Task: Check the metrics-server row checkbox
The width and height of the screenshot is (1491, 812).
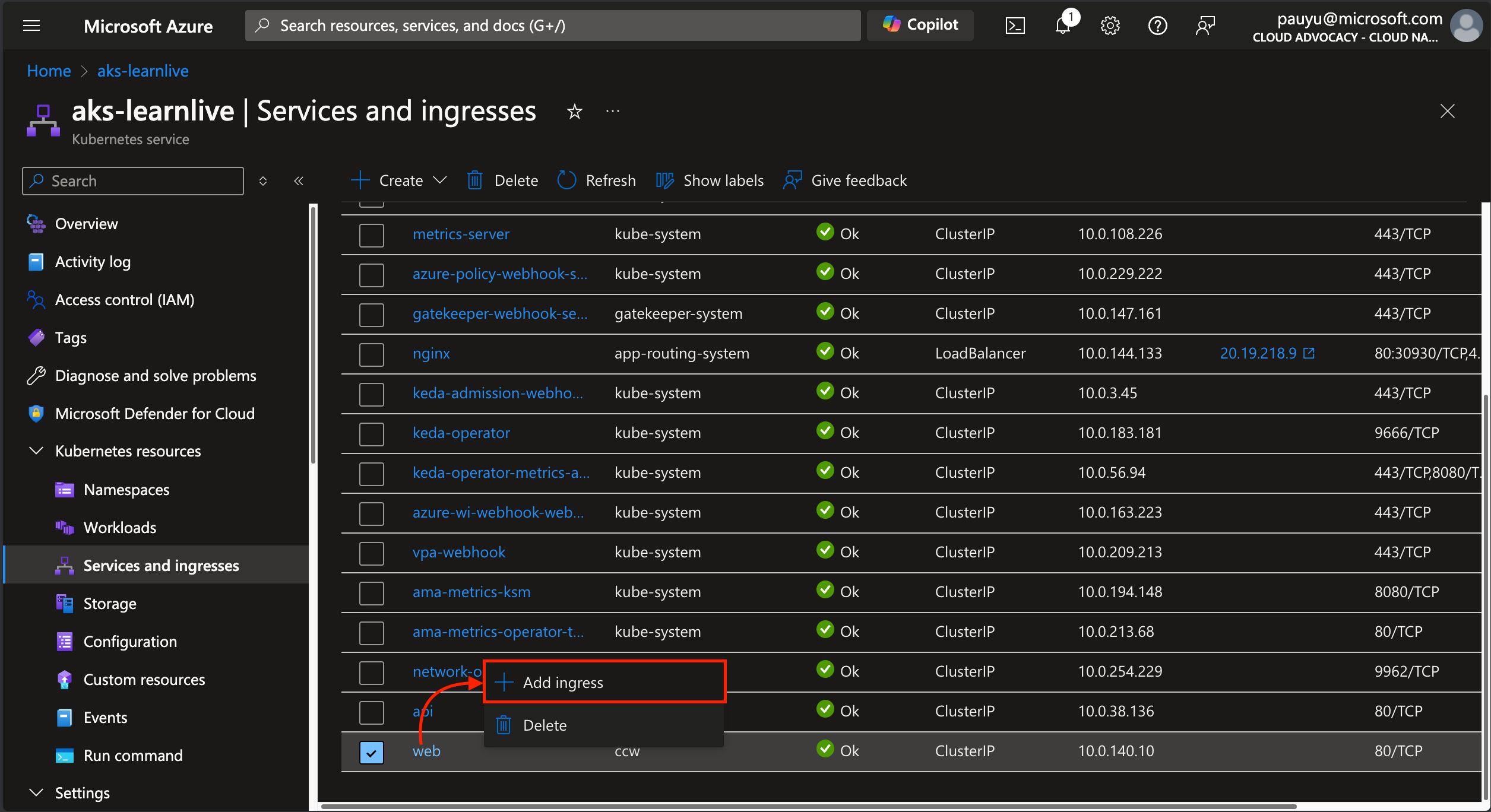Action: pyautogui.click(x=372, y=235)
